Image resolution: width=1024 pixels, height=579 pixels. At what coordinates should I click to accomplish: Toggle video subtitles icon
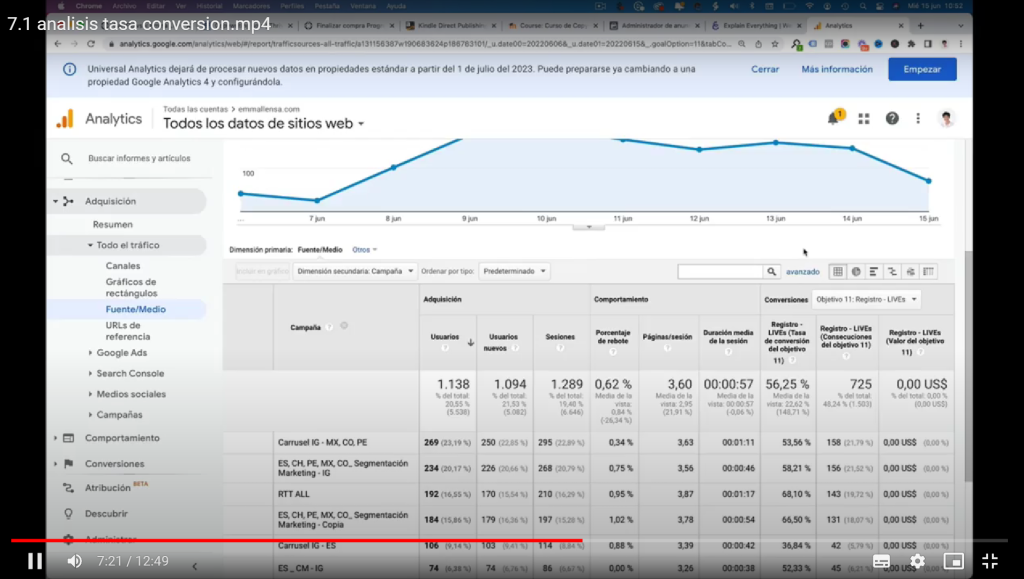coord(881,561)
